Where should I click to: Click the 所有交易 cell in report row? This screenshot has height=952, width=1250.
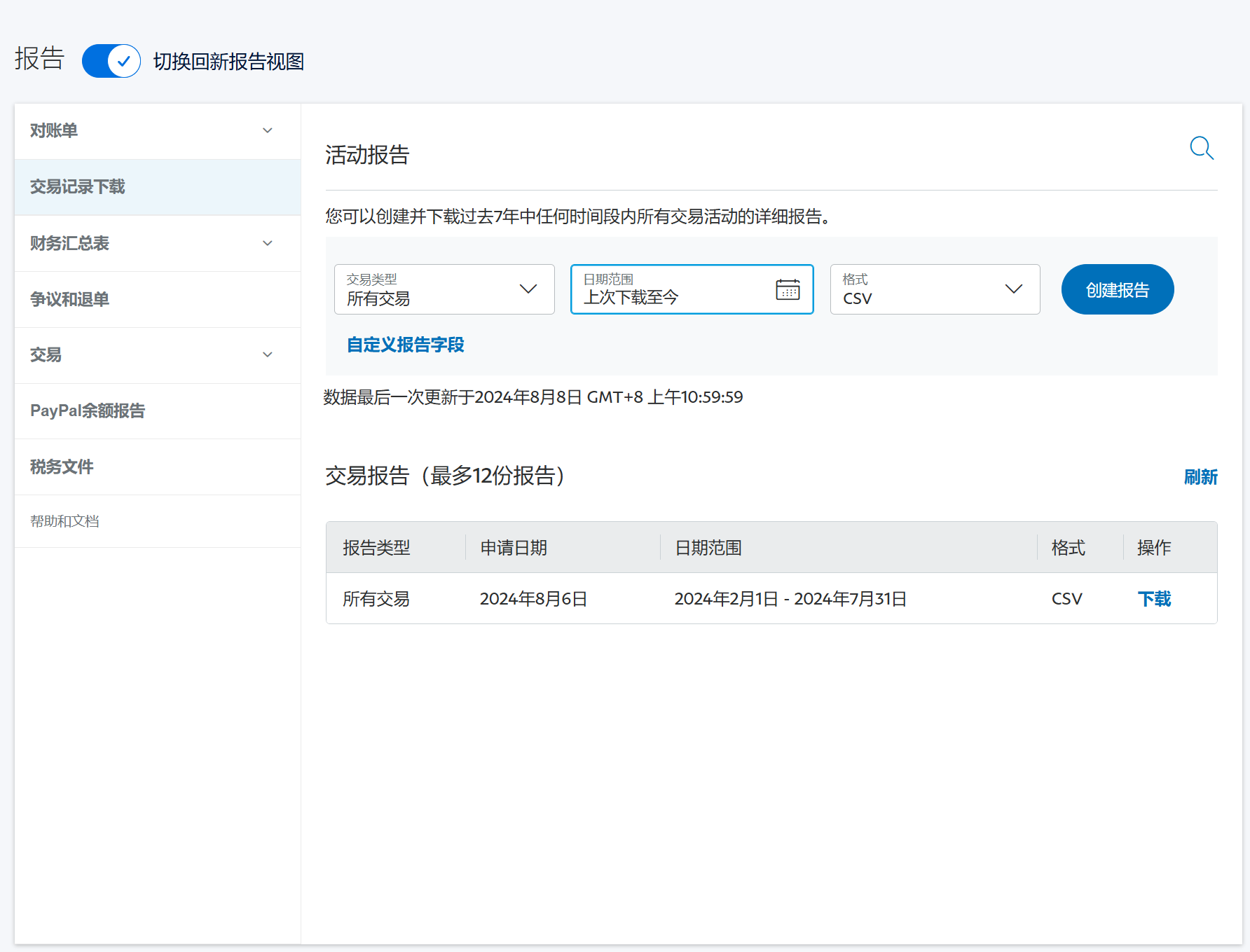376,599
